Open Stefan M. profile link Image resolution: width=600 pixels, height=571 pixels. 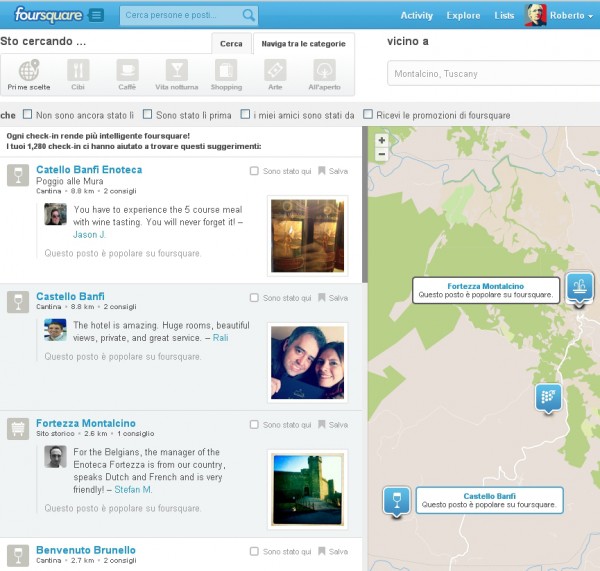click(133, 489)
